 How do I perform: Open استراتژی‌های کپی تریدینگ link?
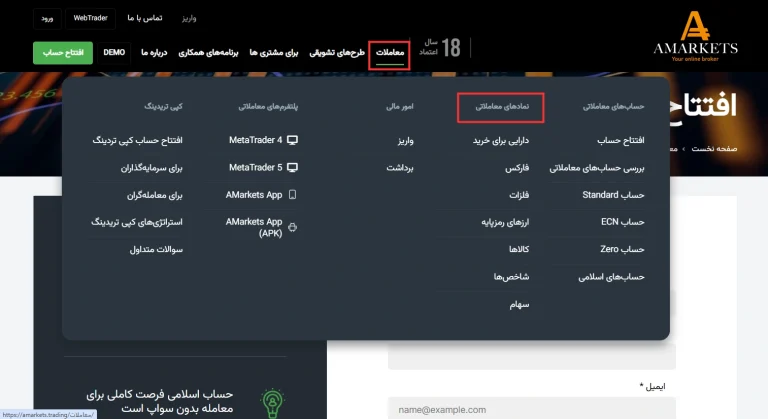(137, 222)
